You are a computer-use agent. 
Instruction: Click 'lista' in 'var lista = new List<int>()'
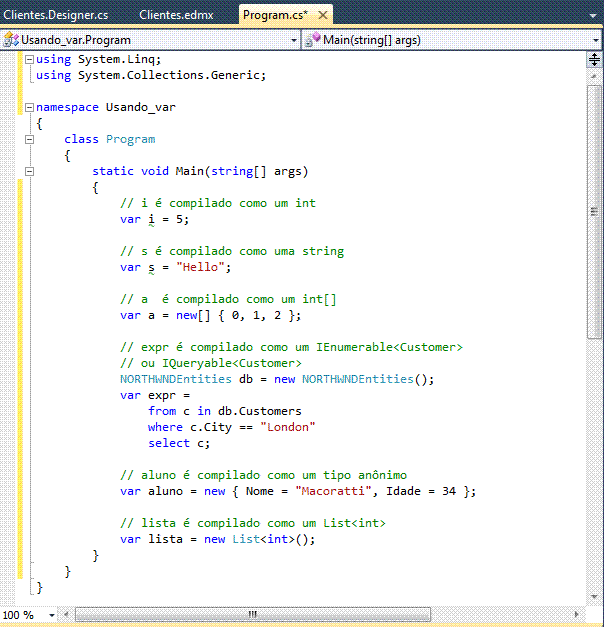click(165, 539)
